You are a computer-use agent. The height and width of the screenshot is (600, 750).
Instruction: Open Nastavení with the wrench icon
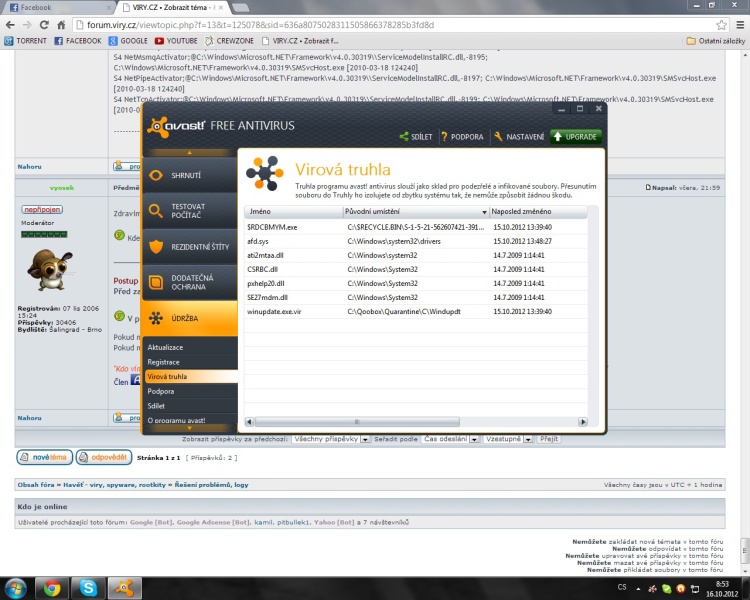(x=499, y=137)
